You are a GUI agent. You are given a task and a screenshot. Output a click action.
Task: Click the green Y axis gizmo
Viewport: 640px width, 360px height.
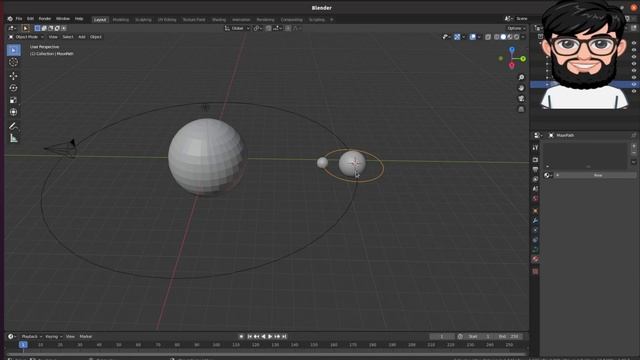tap(523, 59)
